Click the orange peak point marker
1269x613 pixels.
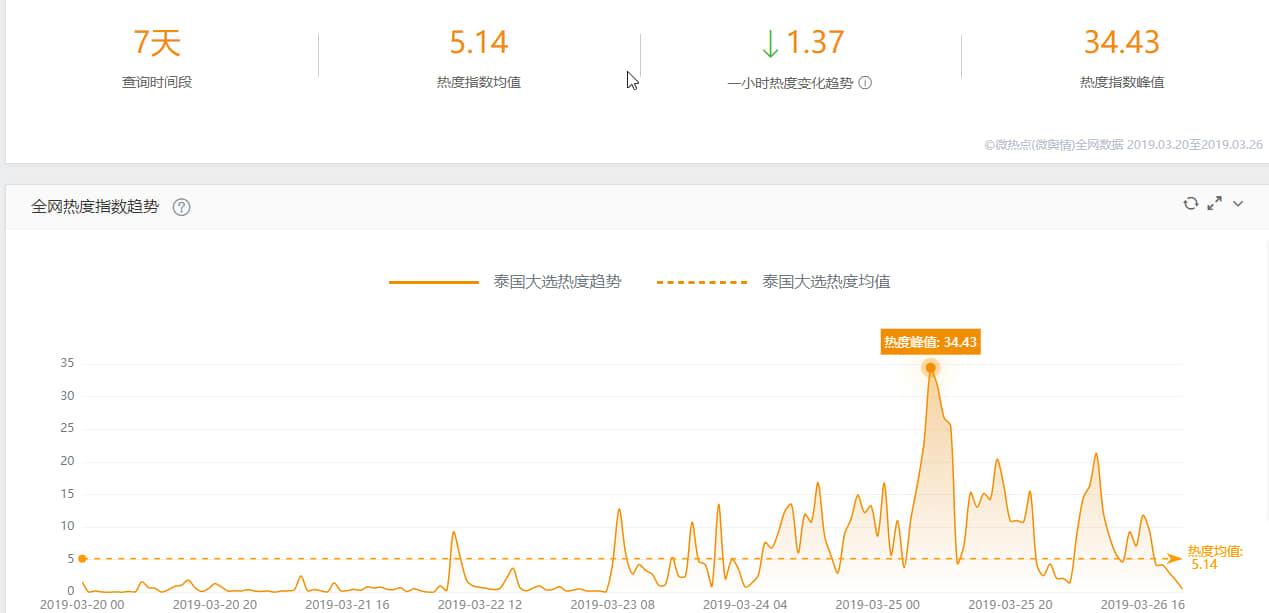click(930, 368)
